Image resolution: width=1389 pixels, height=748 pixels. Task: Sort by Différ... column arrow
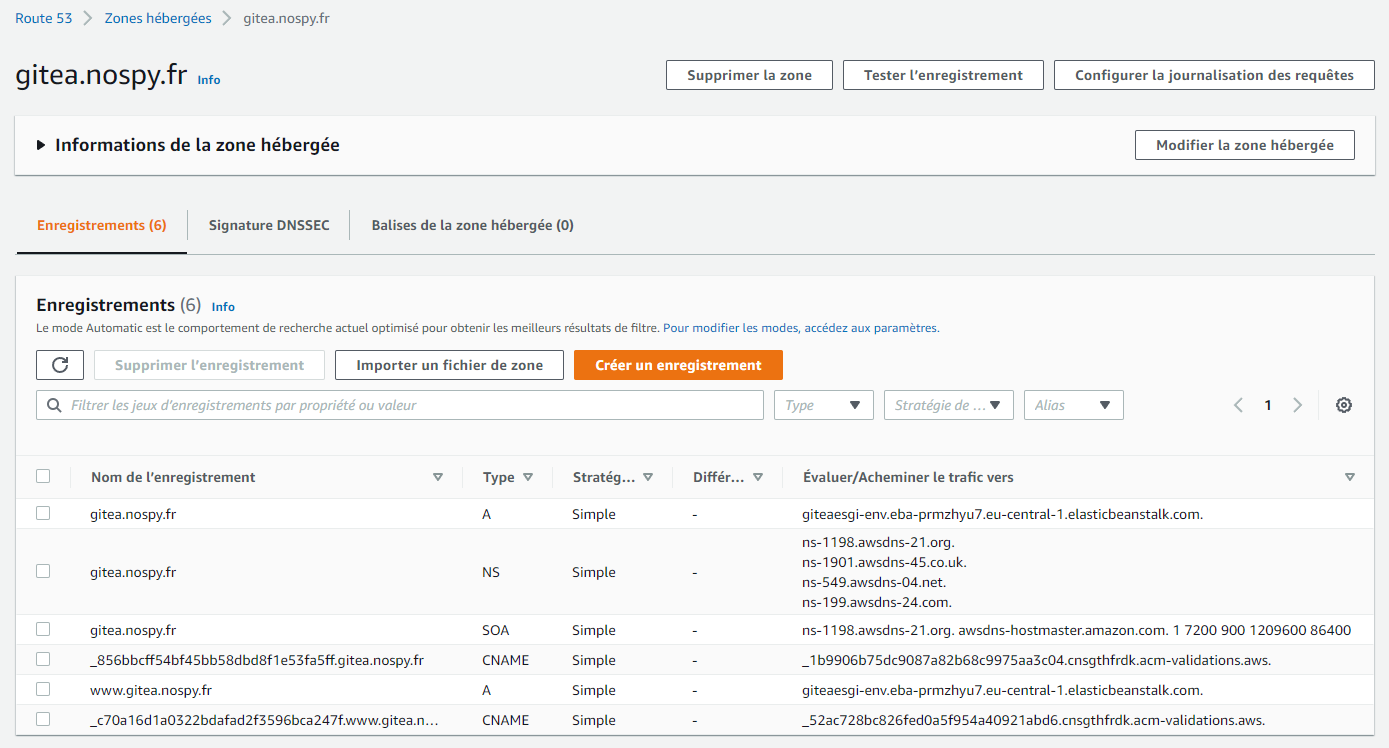(x=758, y=478)
